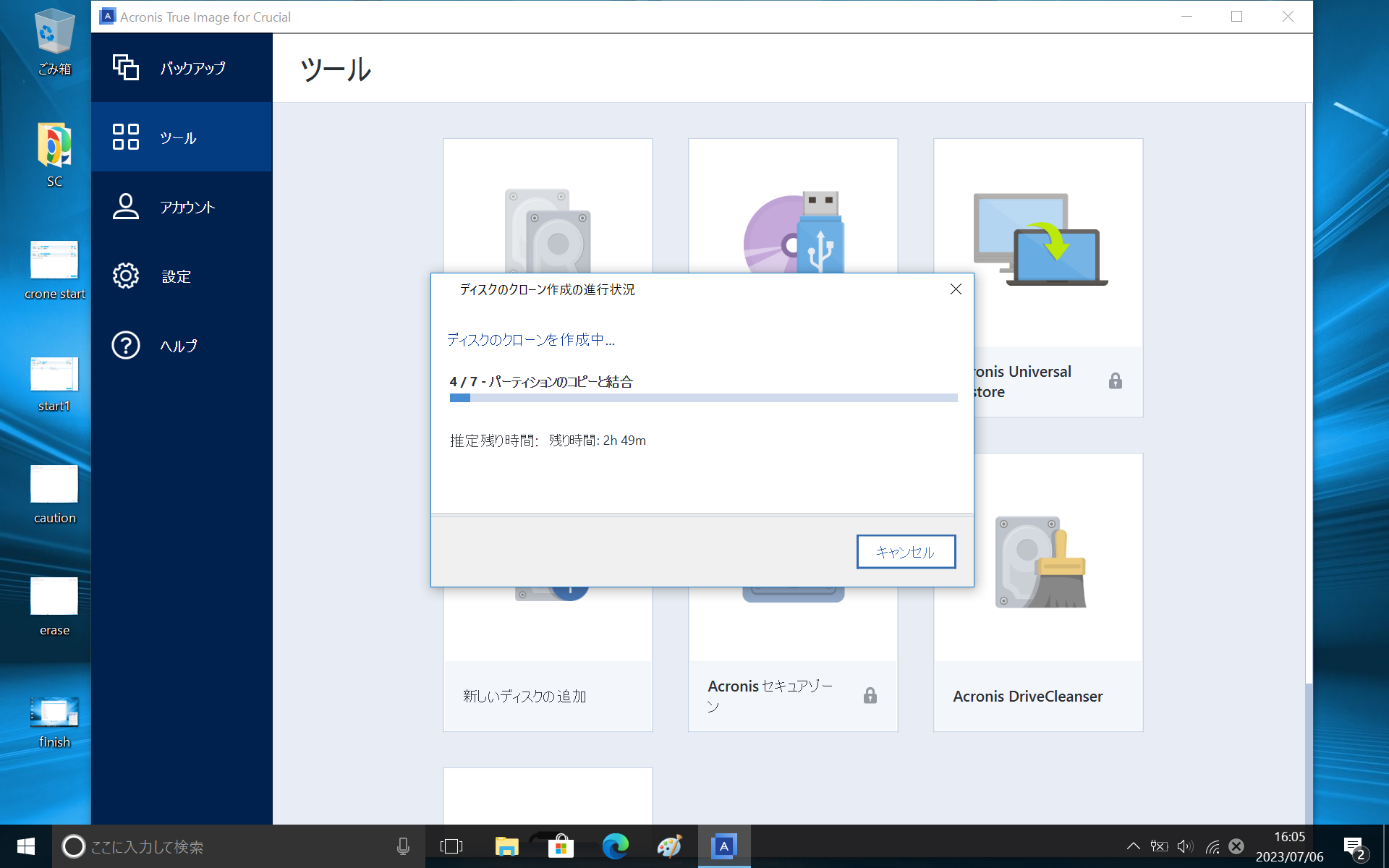This screenshot has height=868, width=1389.
Task: Close the clone progress dialog
Action: tap(956, 289)
